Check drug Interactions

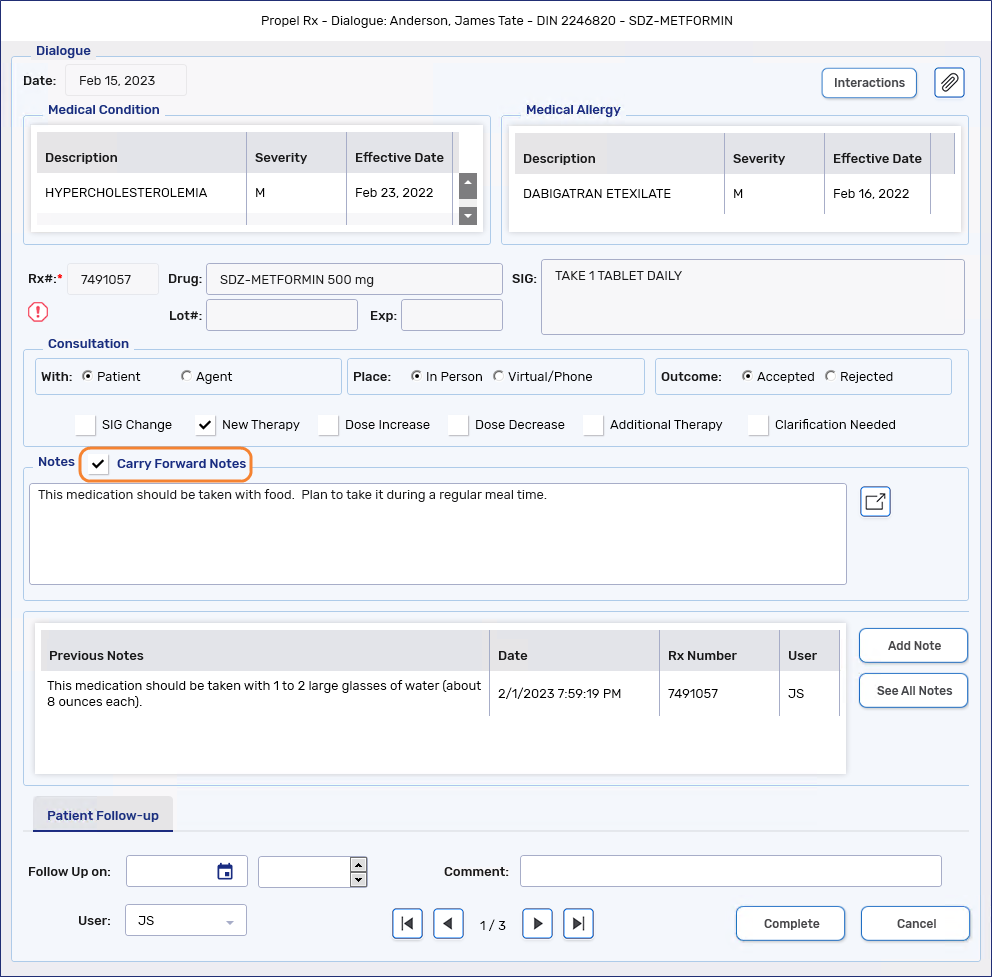[x=868, y=83]
